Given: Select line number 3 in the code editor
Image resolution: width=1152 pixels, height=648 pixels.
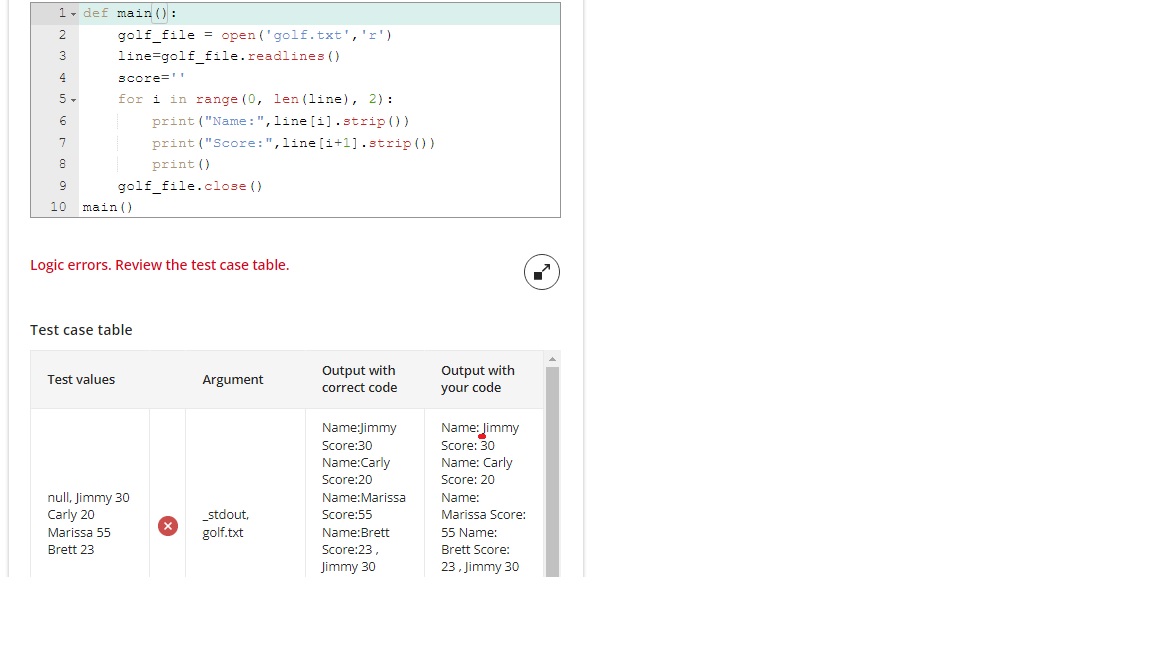Looking at the screenshot, I should click(62, 56).
